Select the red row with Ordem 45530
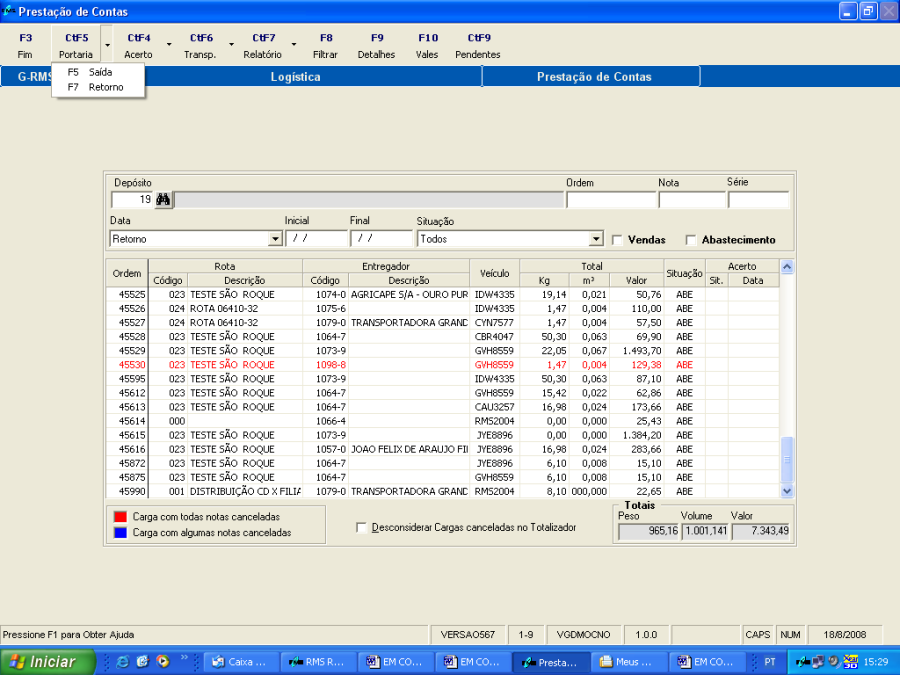This screenshot has width=900, height=675. (x=443, y=364)
